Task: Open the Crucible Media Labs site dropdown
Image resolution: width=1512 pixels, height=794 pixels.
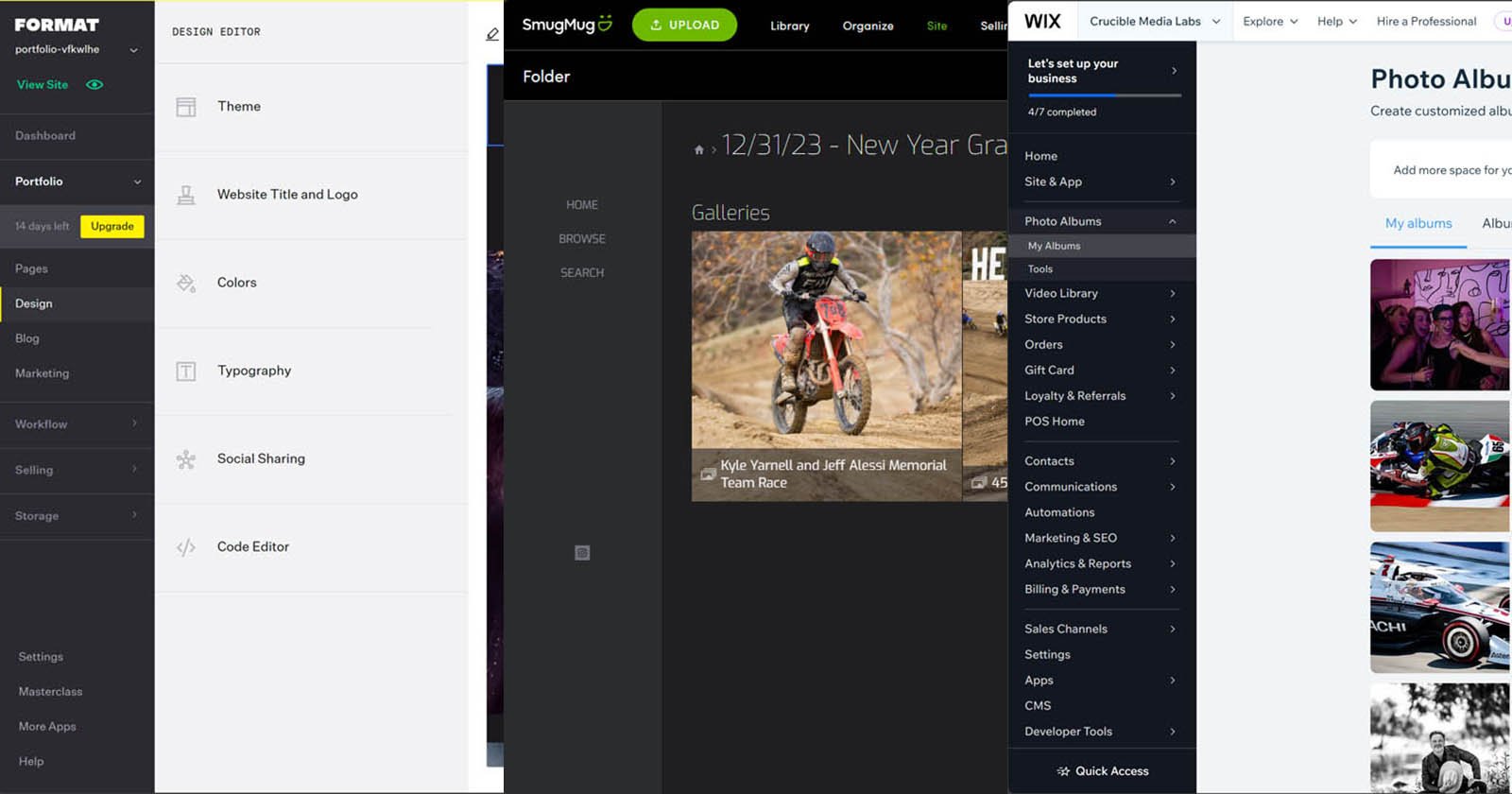Action: coord(1155,21)
